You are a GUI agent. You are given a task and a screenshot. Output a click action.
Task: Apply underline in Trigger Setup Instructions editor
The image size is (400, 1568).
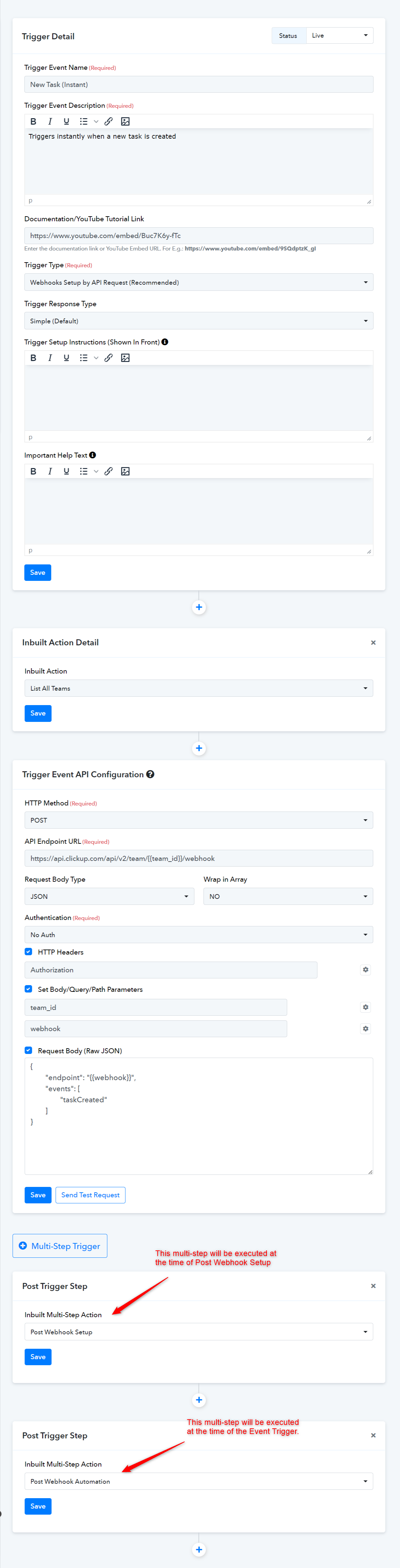67,358
